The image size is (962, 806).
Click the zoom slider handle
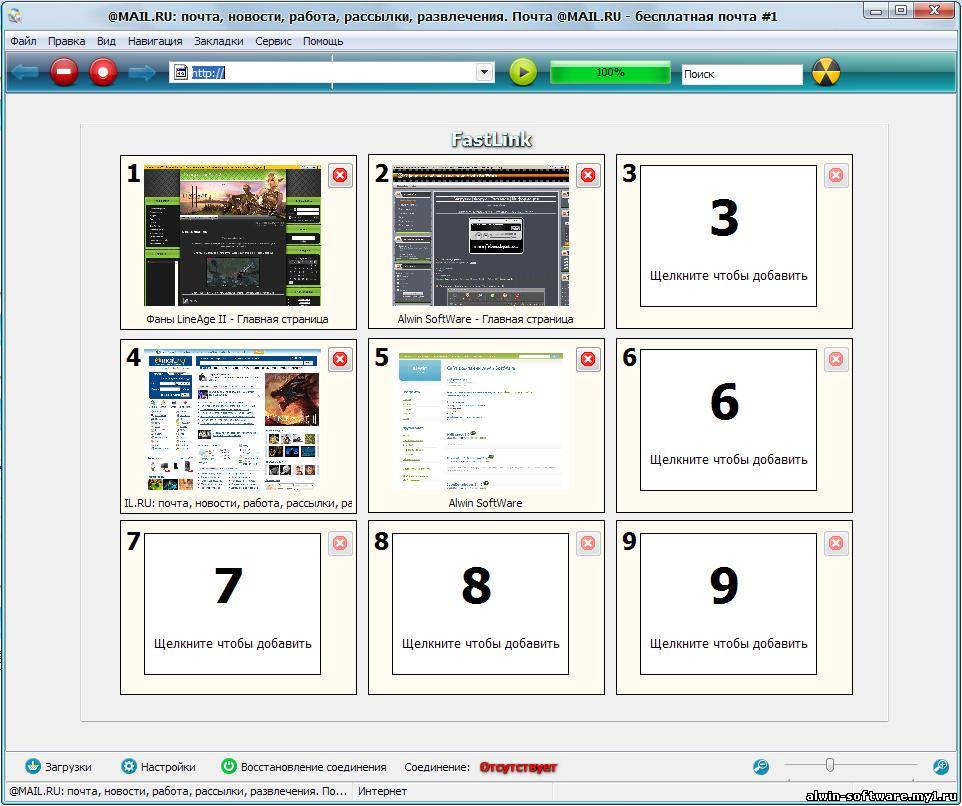[x=829, y=765]
